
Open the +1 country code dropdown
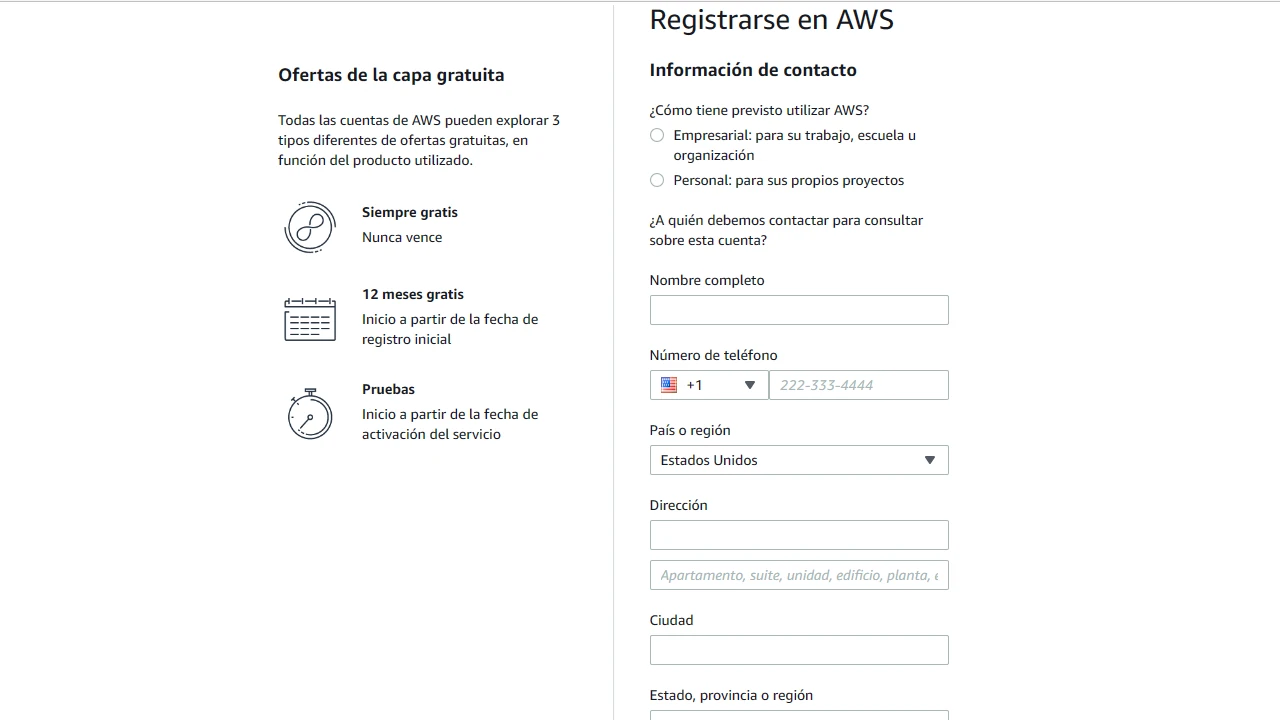click(709, 385)
